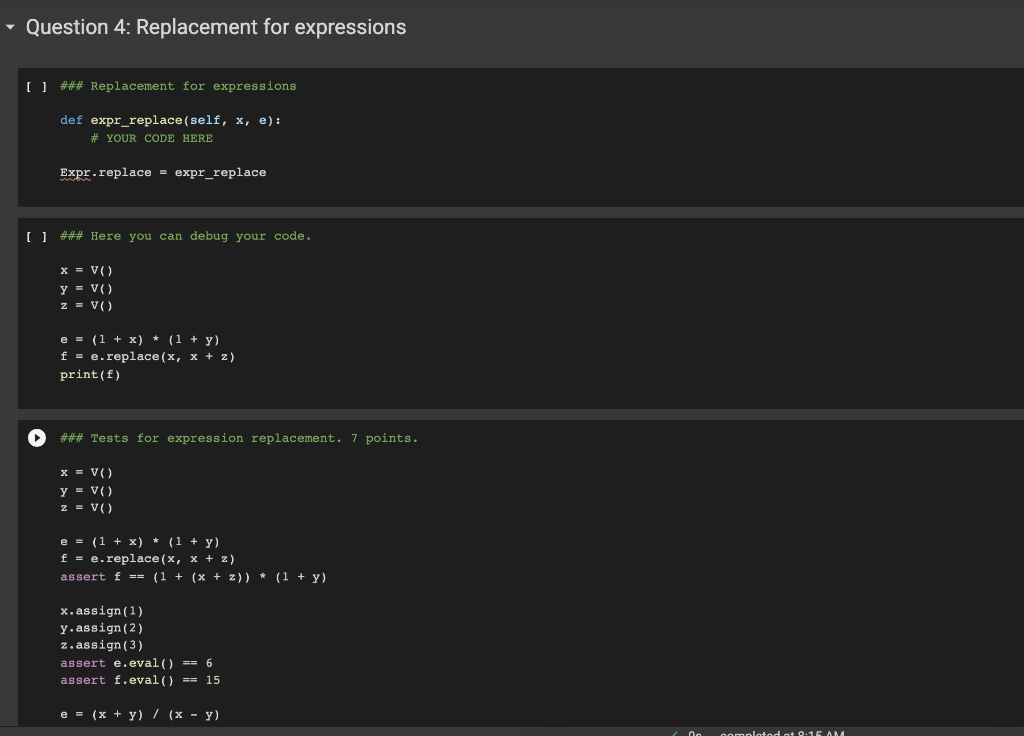Click the '[ ]' run indicator of the debug cell
Image resolution: width=1024 pixels, height=736 pixels.
click(36, 236)
